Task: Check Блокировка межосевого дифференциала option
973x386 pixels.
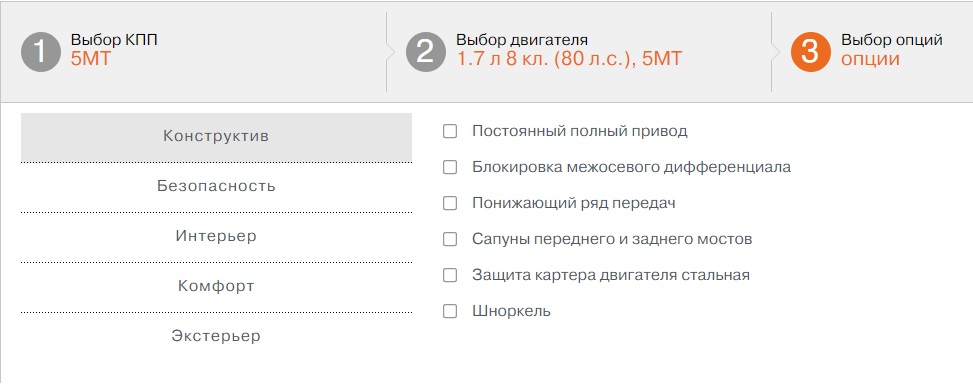Action: point(450,168)
